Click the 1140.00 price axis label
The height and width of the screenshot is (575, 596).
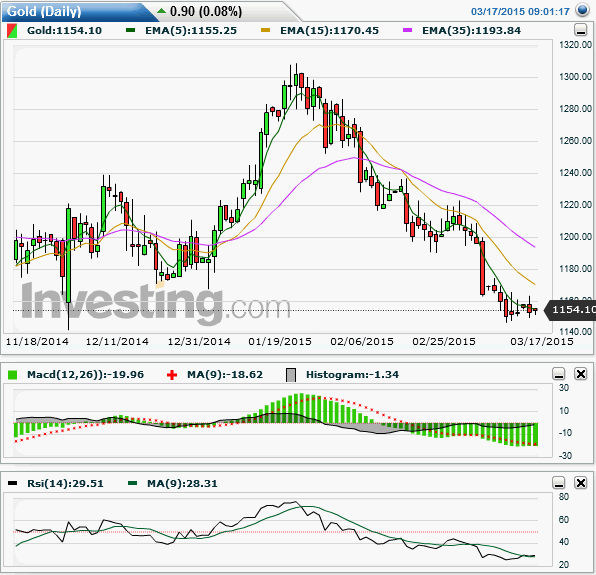coord(575,331)
